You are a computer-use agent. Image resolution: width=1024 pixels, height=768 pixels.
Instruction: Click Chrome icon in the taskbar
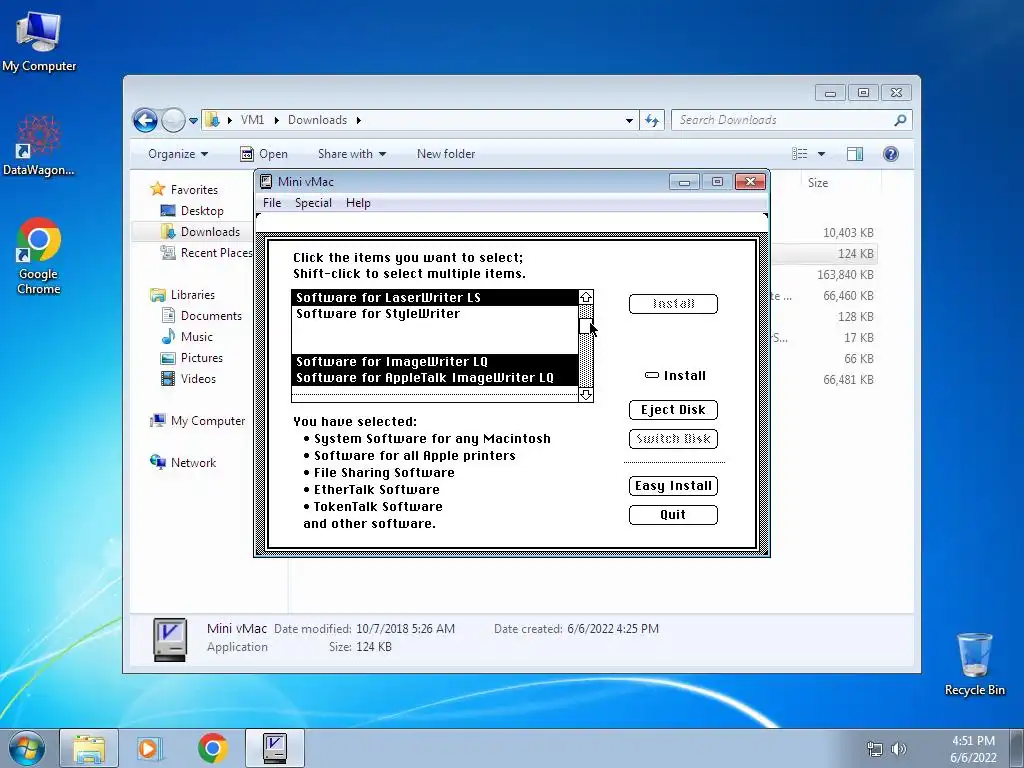pos(212,748)
